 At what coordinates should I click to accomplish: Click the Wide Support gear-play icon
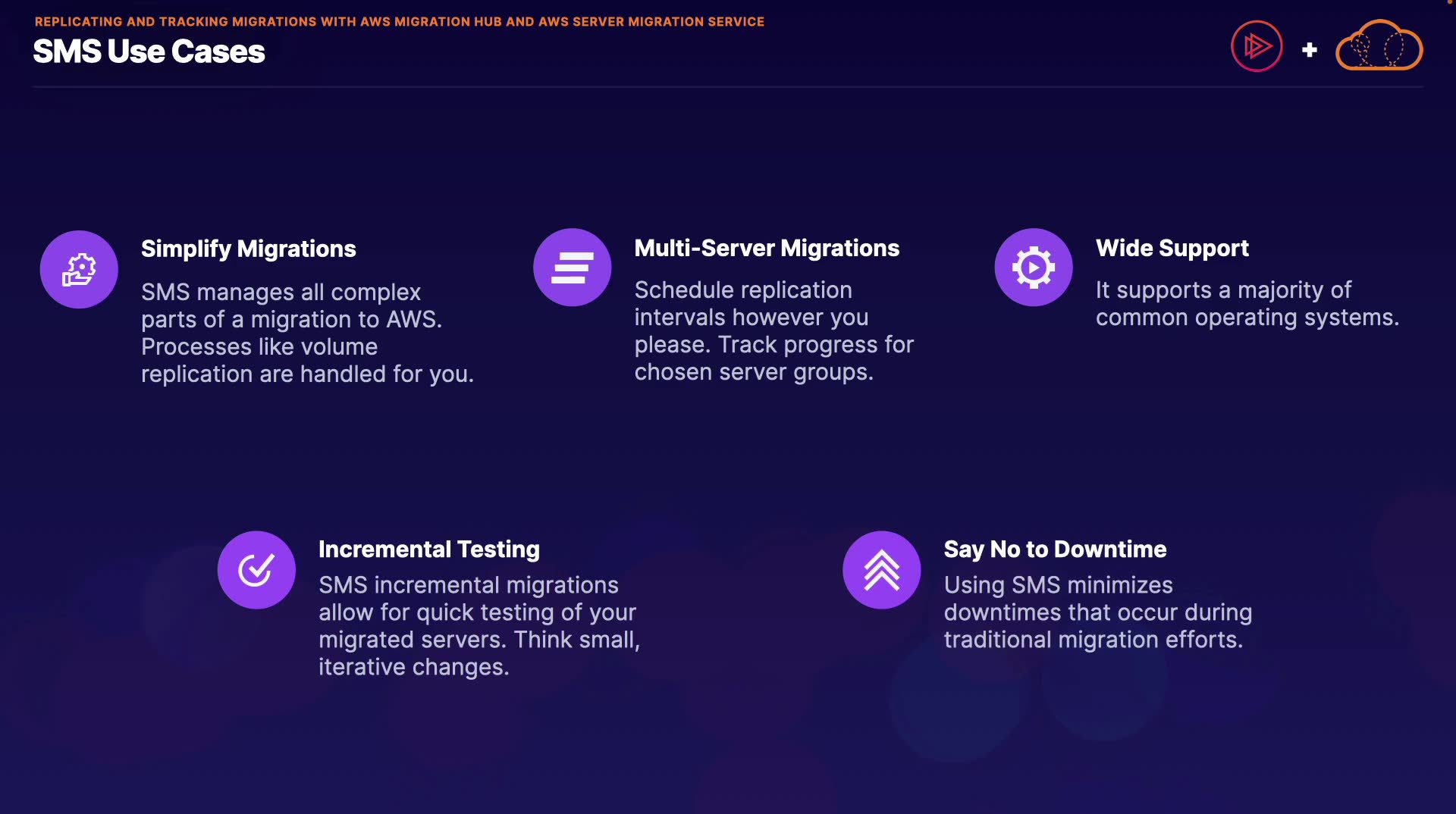pos(1034,268)
